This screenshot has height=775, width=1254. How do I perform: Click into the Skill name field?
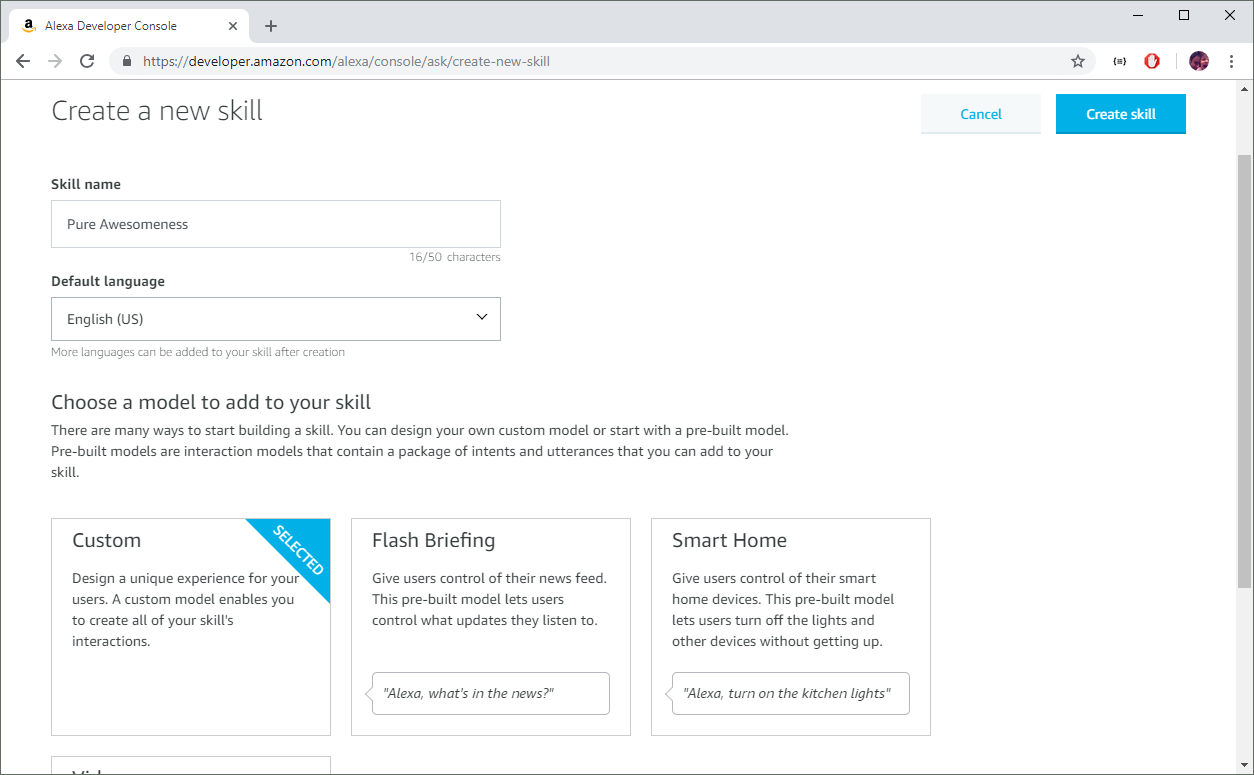click(x=276, y=224)
